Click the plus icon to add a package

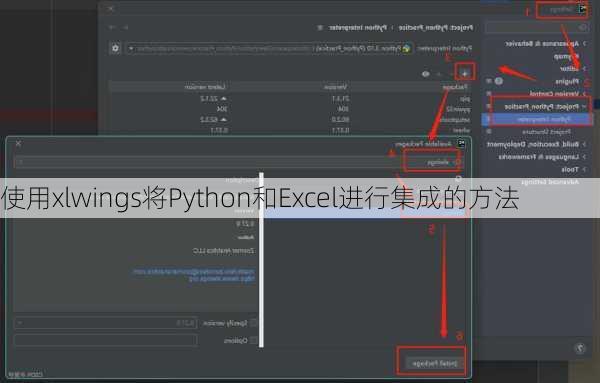(465, 73)
